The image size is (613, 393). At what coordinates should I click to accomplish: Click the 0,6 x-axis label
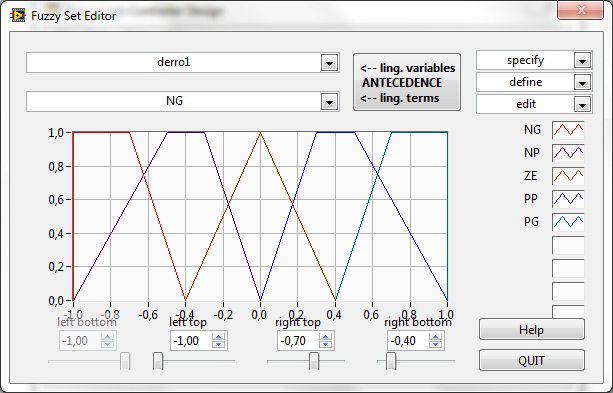click(371, 315)
